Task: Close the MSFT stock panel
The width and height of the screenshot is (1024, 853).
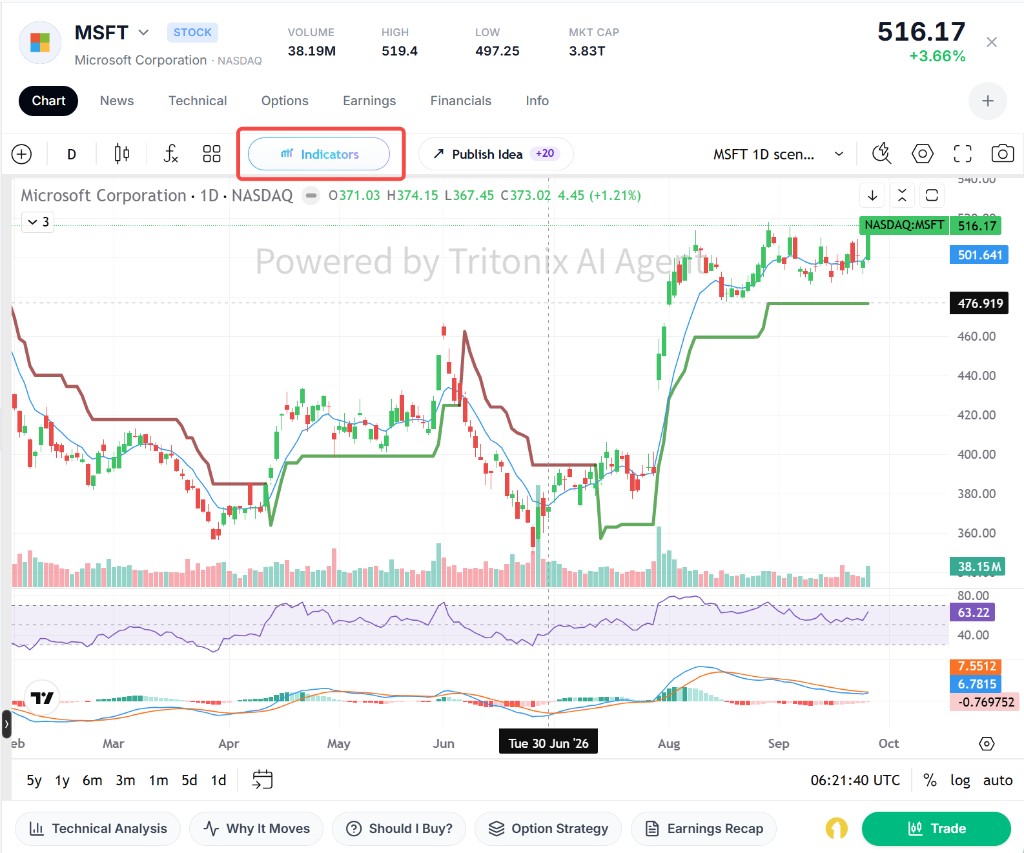Action: [991, 42]
